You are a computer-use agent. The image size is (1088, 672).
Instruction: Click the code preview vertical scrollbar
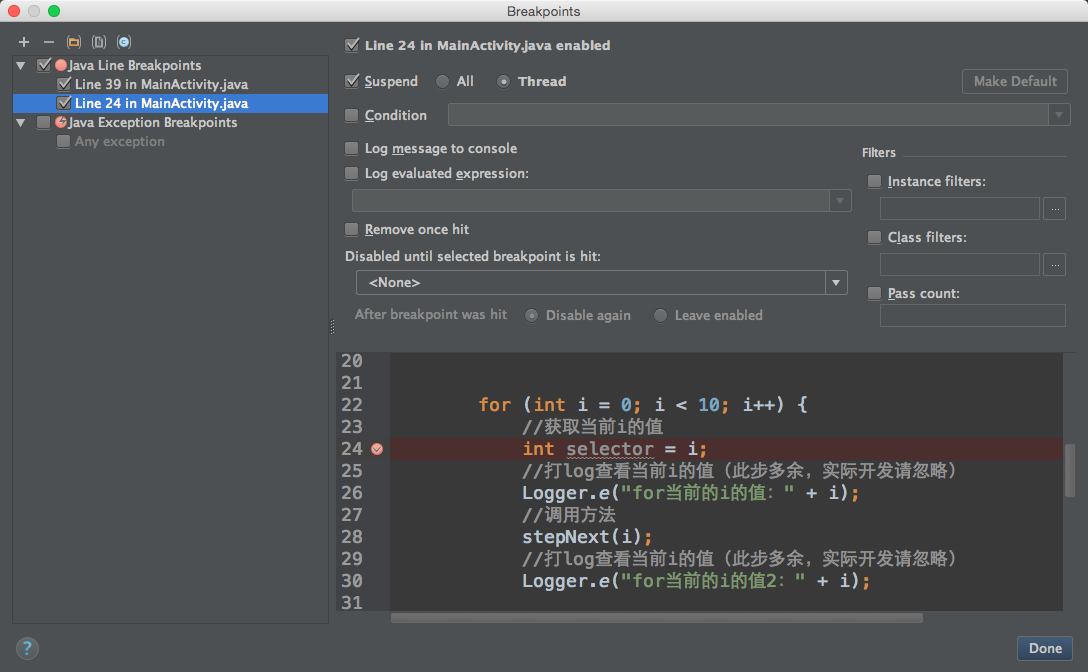(x=1069, y=470)
